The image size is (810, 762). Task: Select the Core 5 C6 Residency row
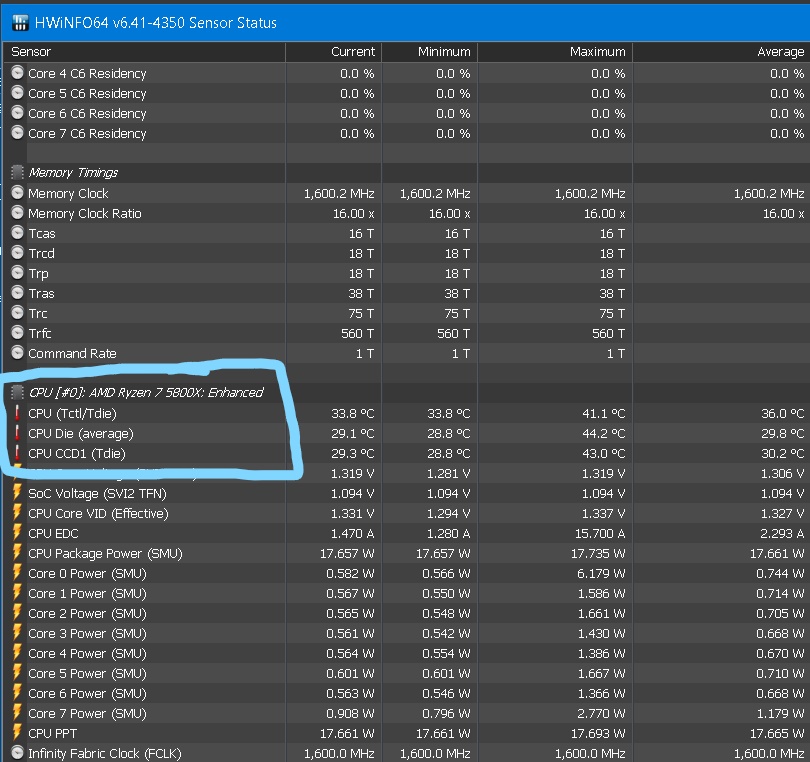[407, 94]
